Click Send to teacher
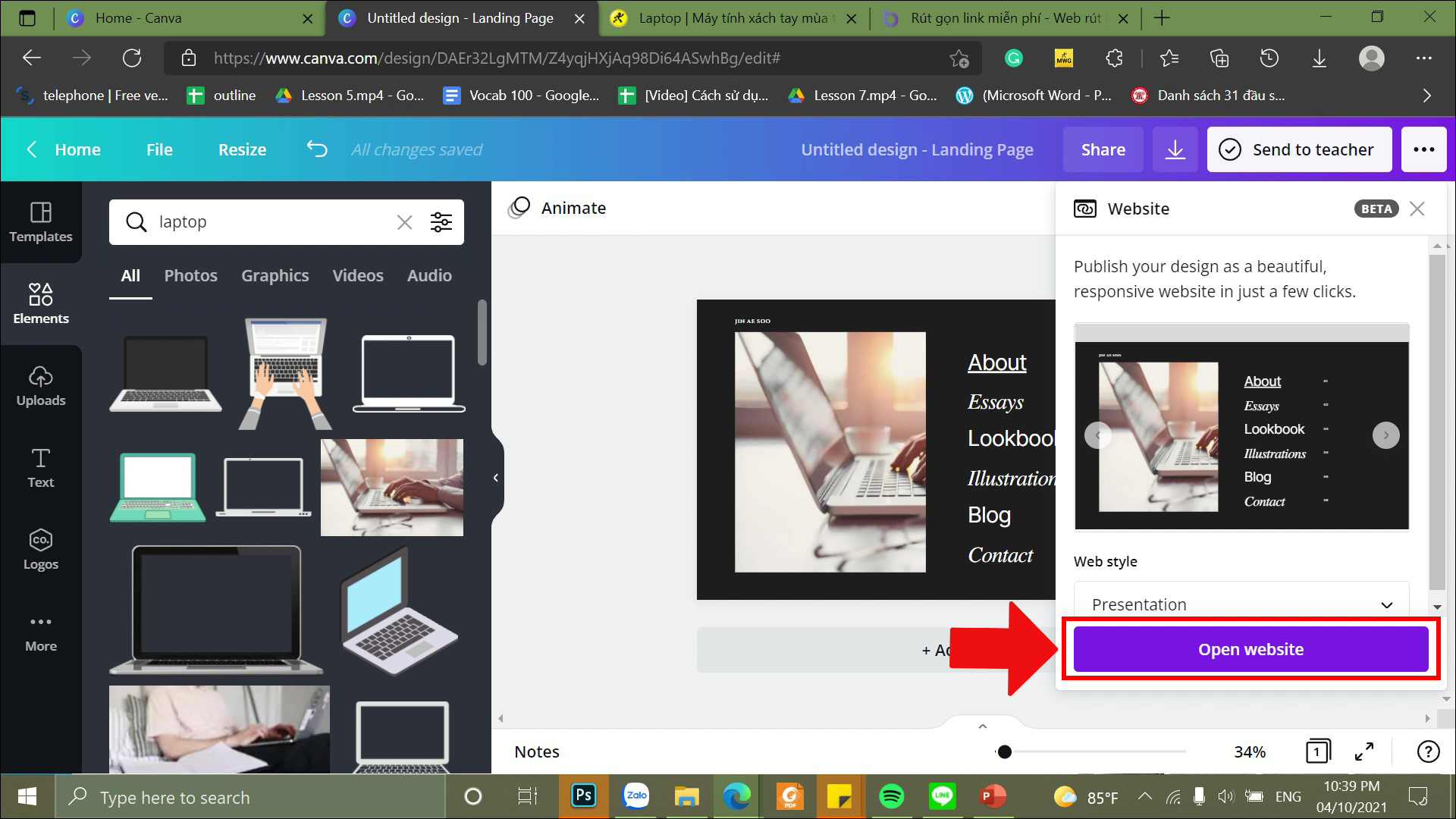This screenshot has width=1456, height=819. click(1299, 149)
